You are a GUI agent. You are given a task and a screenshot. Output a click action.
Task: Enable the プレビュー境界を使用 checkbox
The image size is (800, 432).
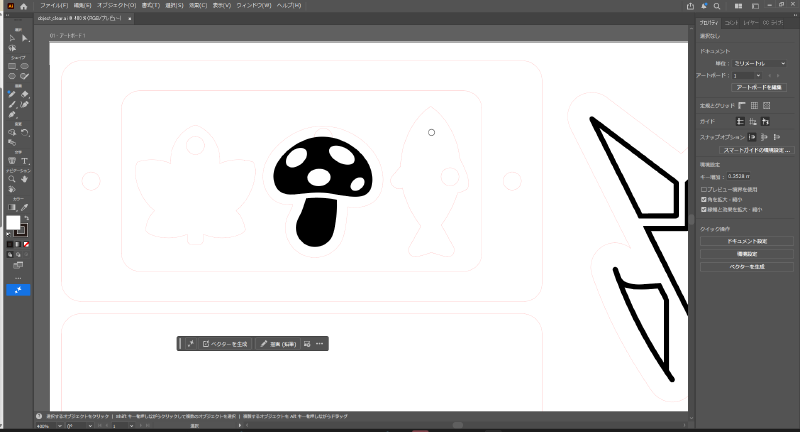tap(704, 189)
